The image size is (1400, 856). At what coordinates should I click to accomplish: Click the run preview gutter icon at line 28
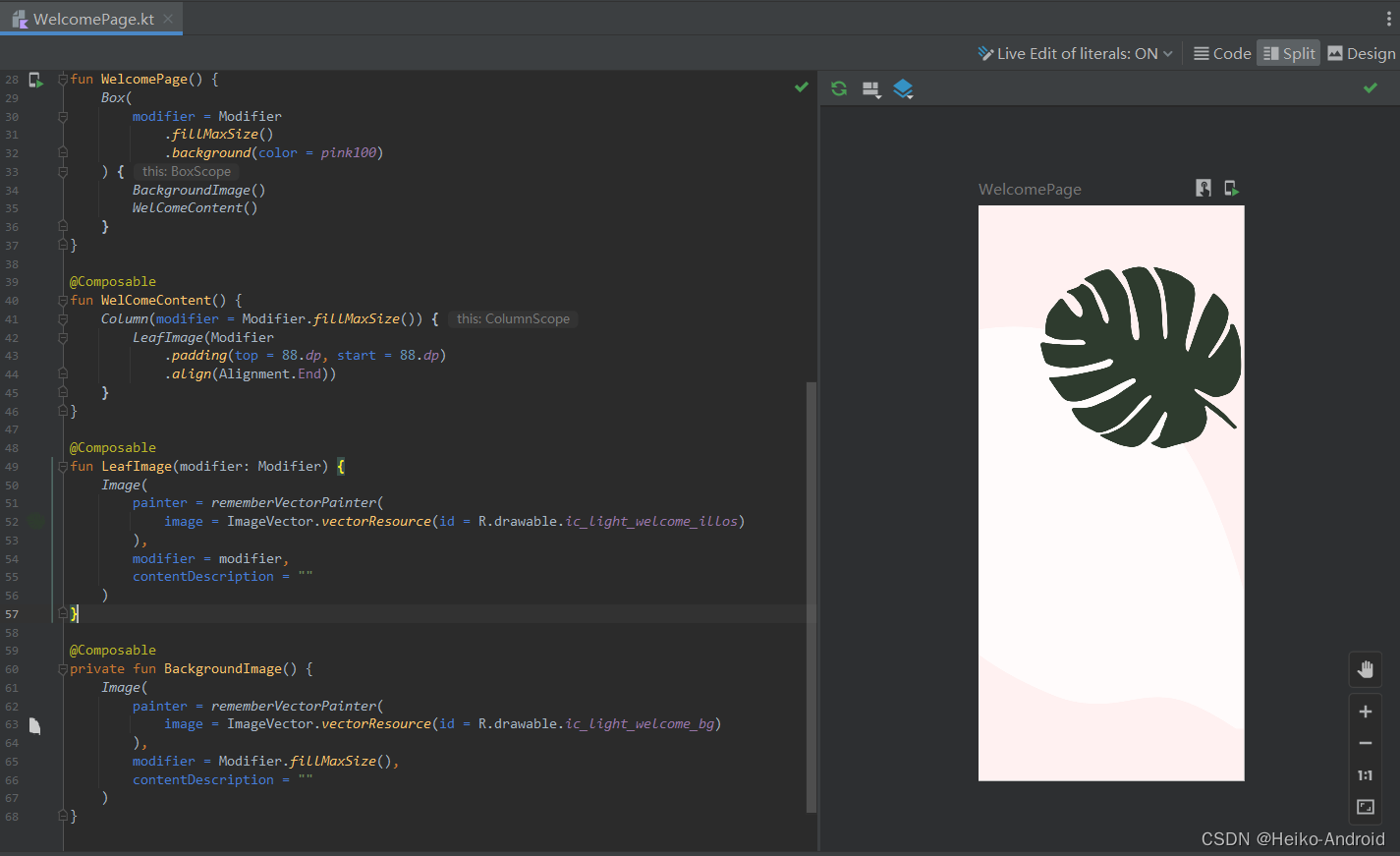click(x=36, y=80)
